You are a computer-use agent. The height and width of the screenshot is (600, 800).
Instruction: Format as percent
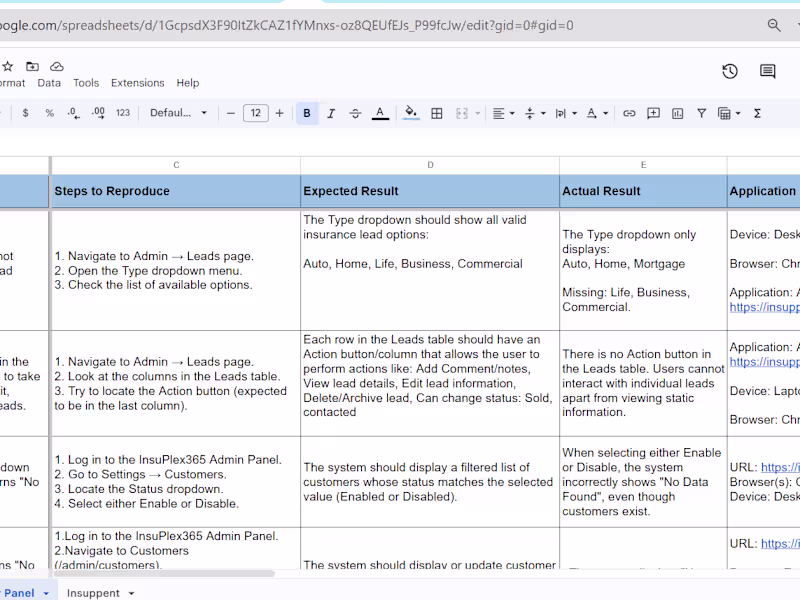coord(49,113)
